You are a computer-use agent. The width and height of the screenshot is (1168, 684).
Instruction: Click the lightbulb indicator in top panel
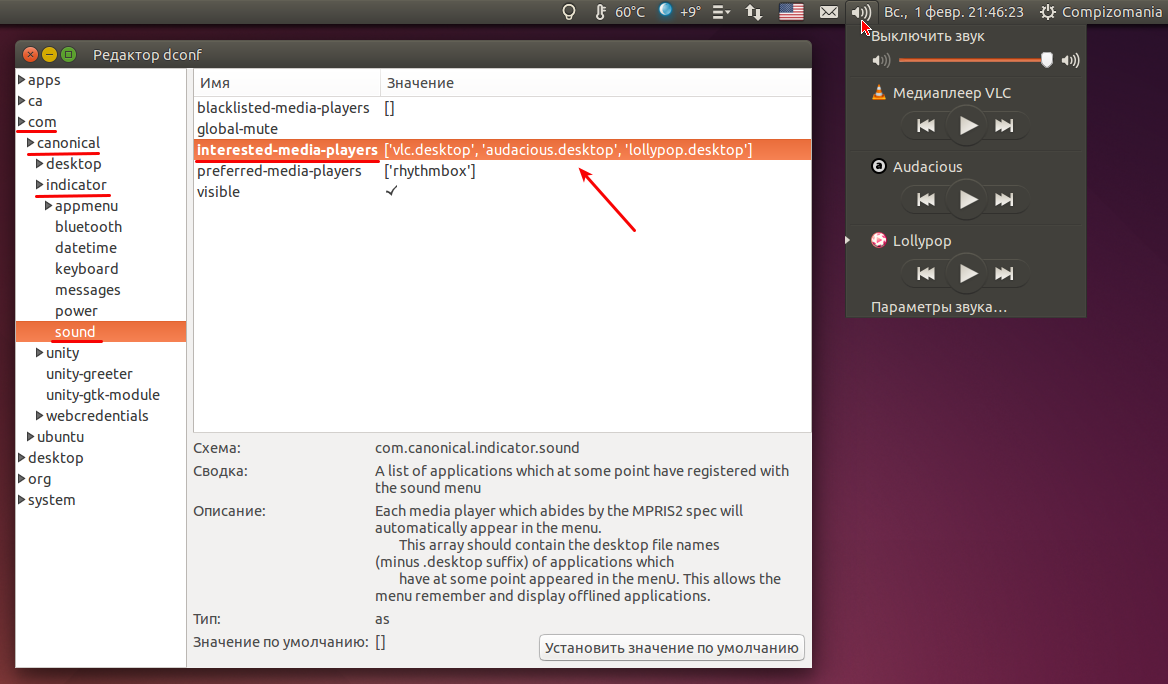click(569, 12)
